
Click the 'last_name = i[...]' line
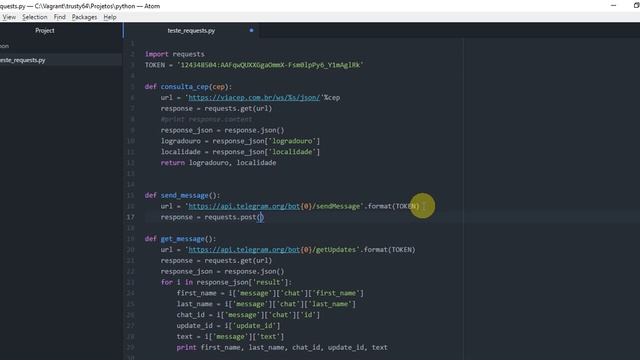[266, 304]
